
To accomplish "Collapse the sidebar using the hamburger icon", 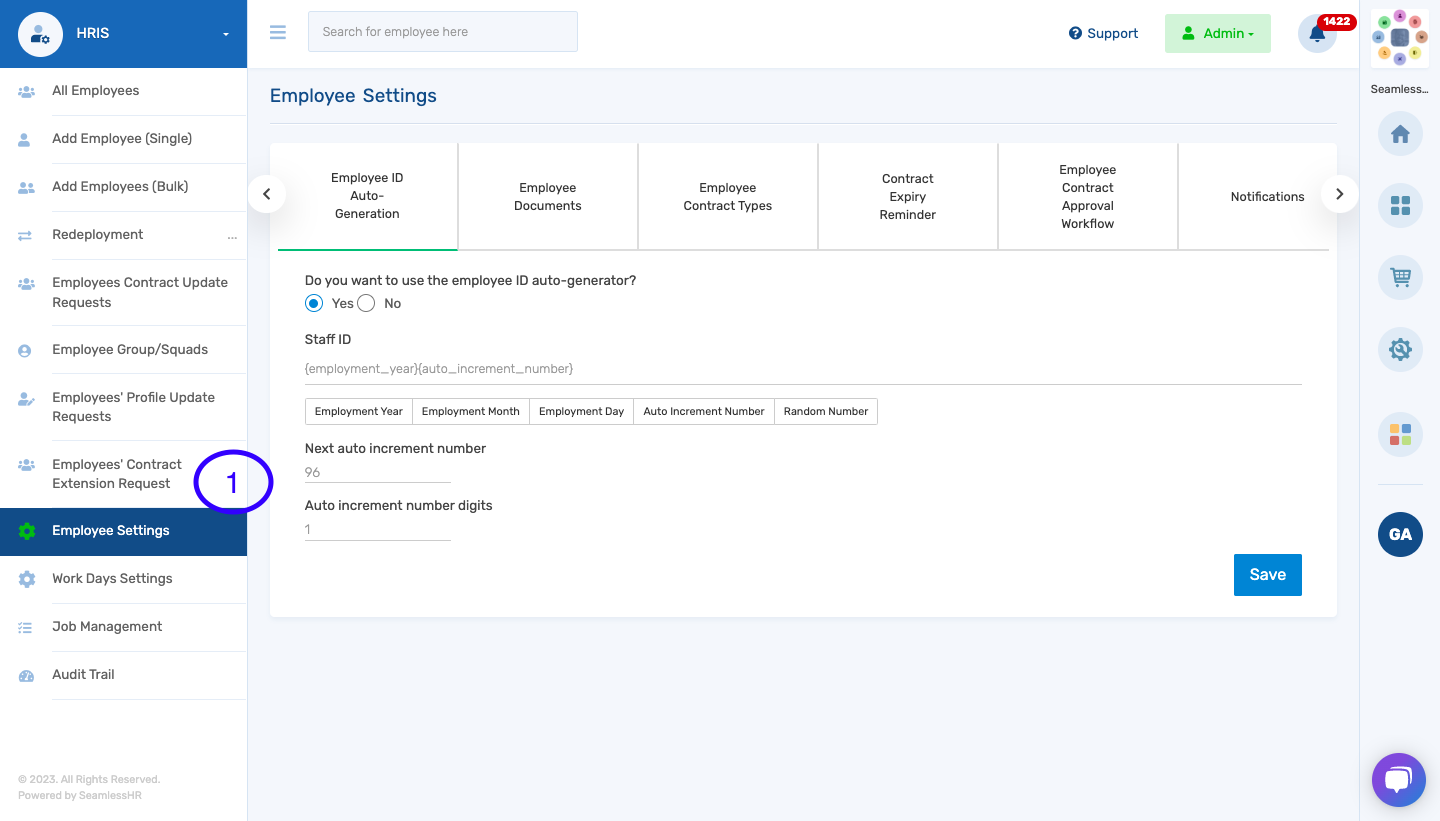I will tap(277, 31).
